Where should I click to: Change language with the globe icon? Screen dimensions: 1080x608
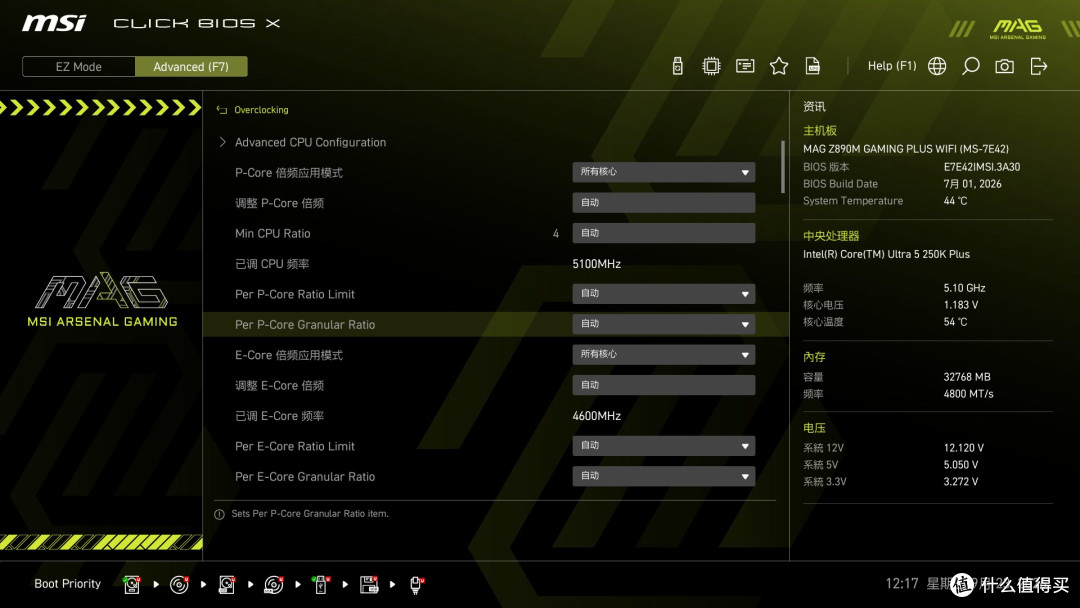click(937, 66)
